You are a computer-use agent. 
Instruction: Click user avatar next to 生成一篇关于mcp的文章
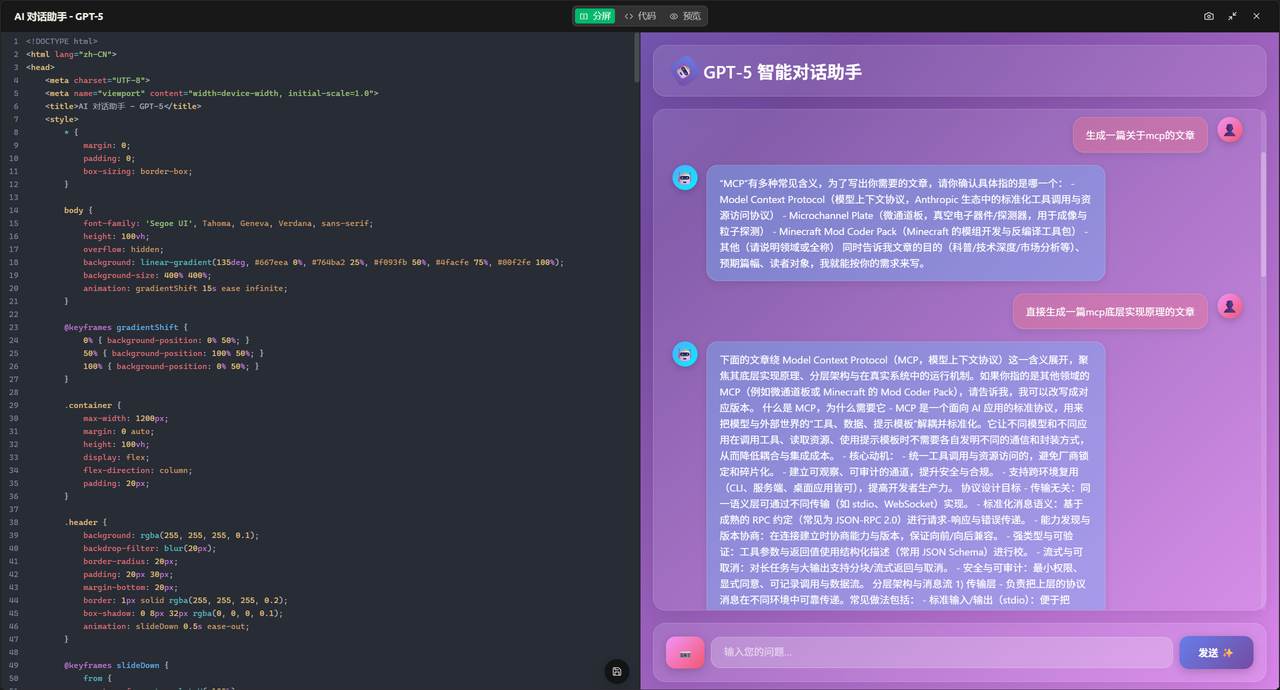point(1230,129)
